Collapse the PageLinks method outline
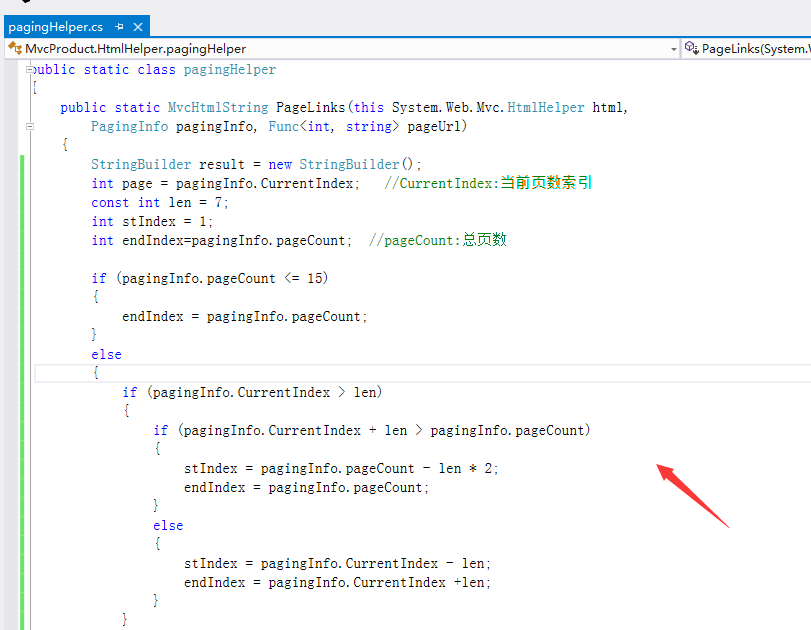 [29, 126]
